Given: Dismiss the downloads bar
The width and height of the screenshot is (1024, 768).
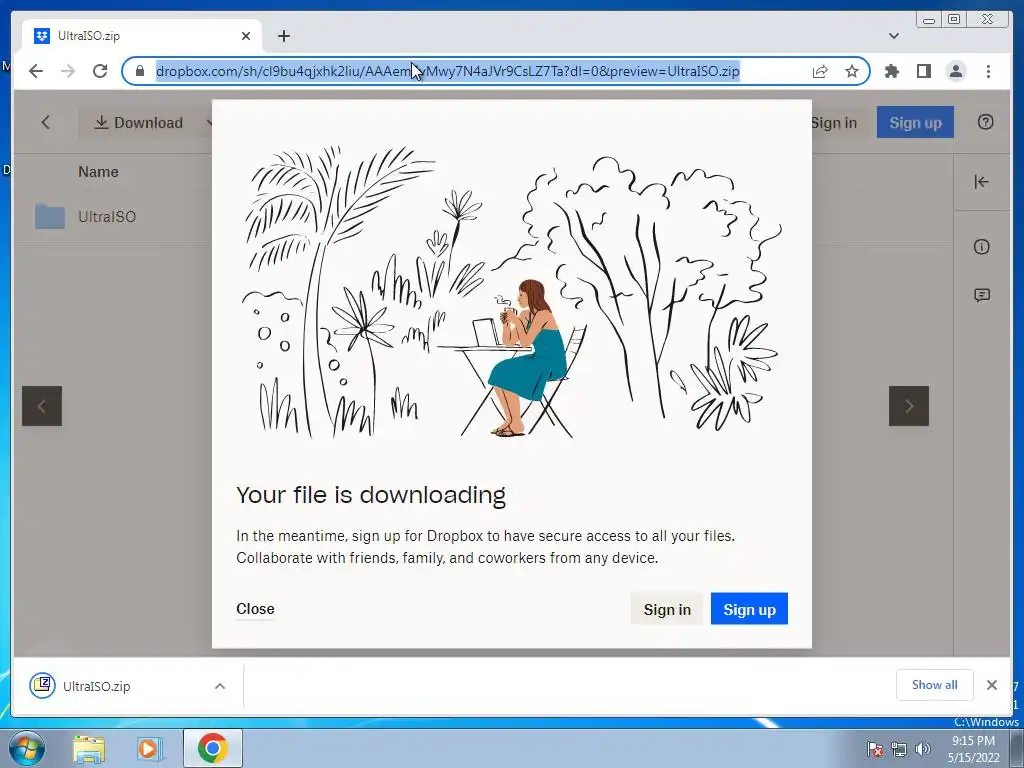Looking at the screenshot, I should tap(991, 685).
